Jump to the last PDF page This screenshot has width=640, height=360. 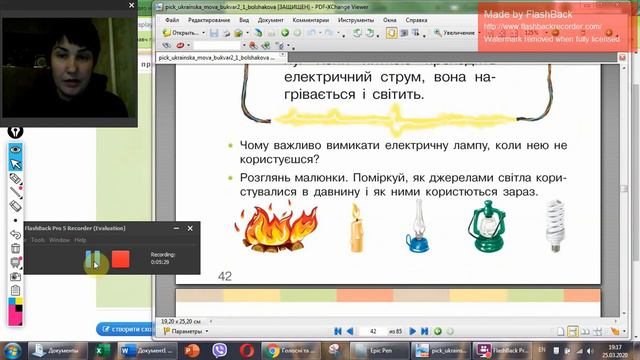tap(424, 331)
